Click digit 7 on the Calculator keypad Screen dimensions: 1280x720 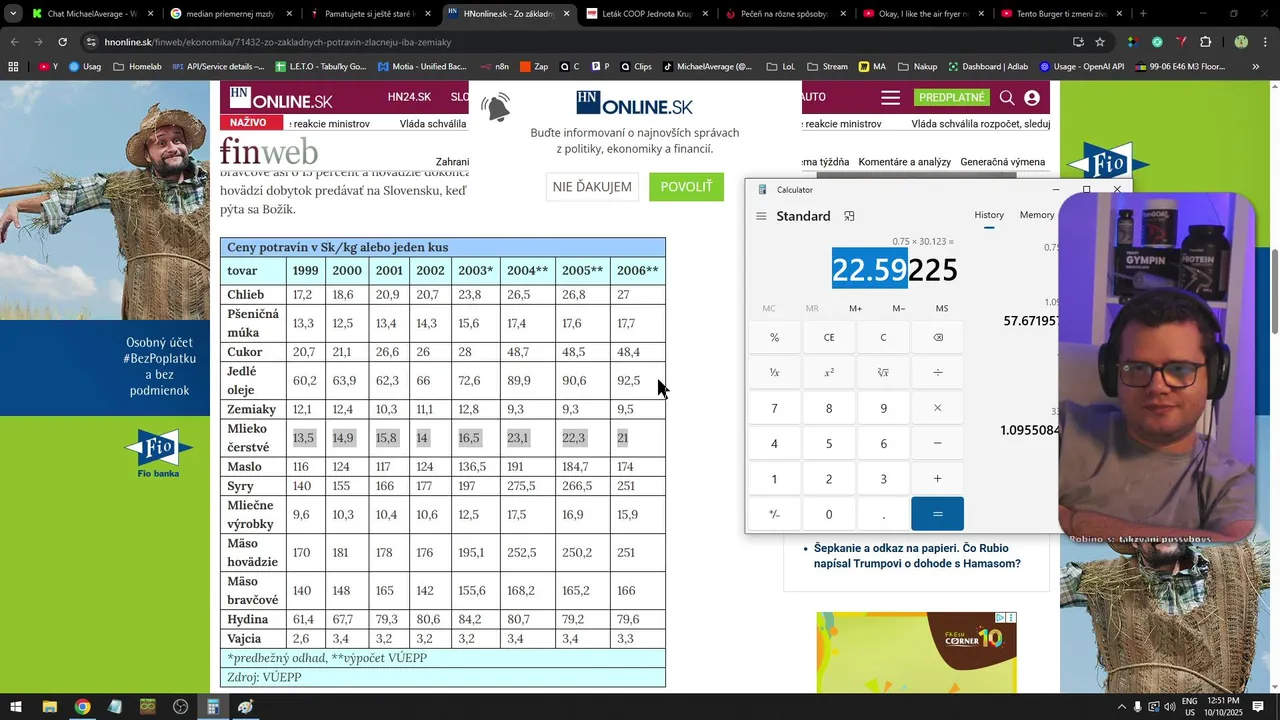tap(774, 408)
